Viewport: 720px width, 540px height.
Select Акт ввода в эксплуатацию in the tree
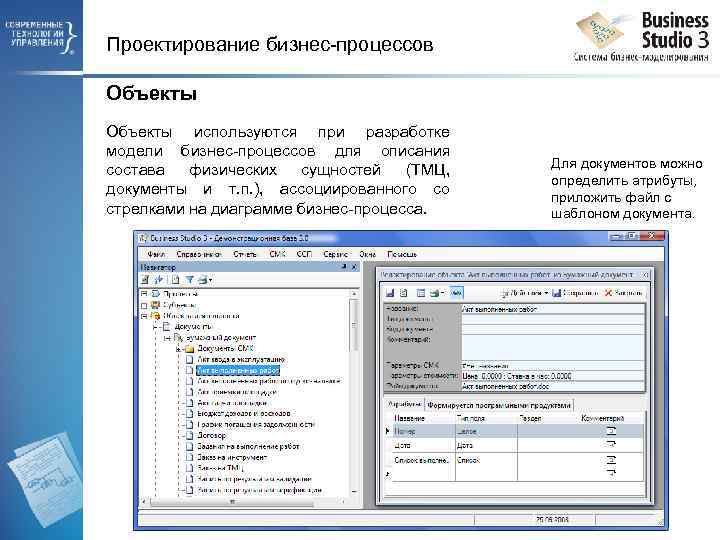tap(241, 360)
